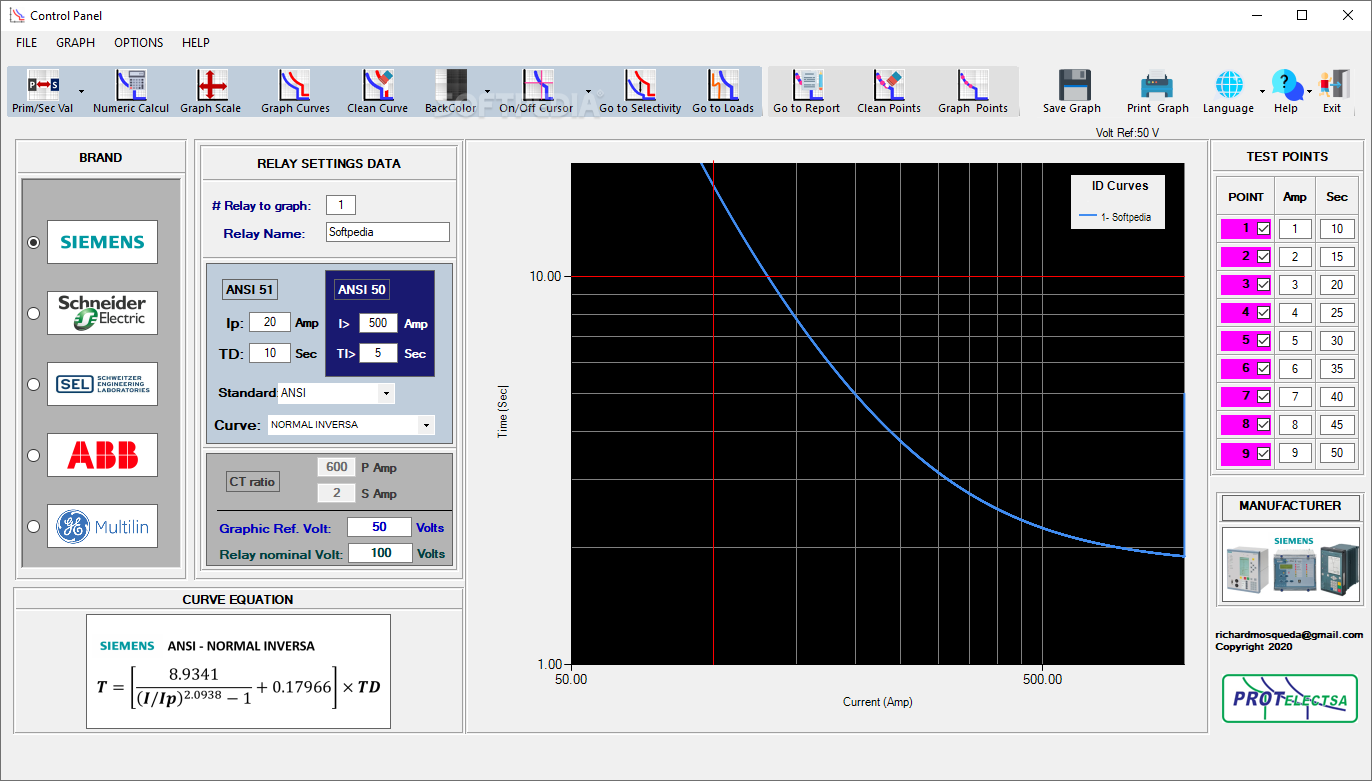This screenshot has height=781, width=1372.
Task: Click the Exit door icon
Action: pos(1333,84)
